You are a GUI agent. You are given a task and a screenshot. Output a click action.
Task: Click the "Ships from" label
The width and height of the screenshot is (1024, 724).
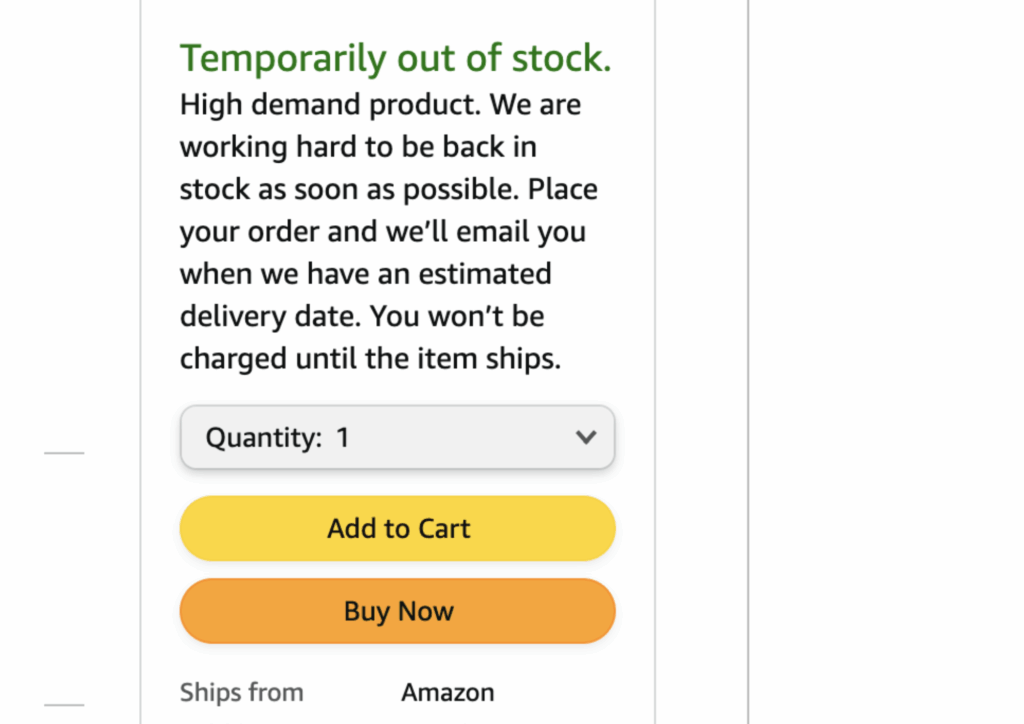(241, 692)
